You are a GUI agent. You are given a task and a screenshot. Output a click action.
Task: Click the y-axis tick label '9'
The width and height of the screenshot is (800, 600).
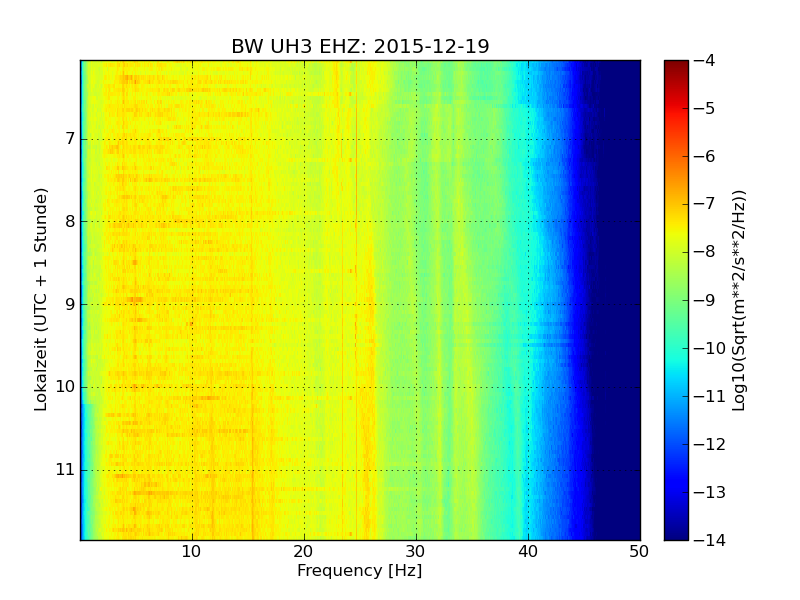(70, 304)
